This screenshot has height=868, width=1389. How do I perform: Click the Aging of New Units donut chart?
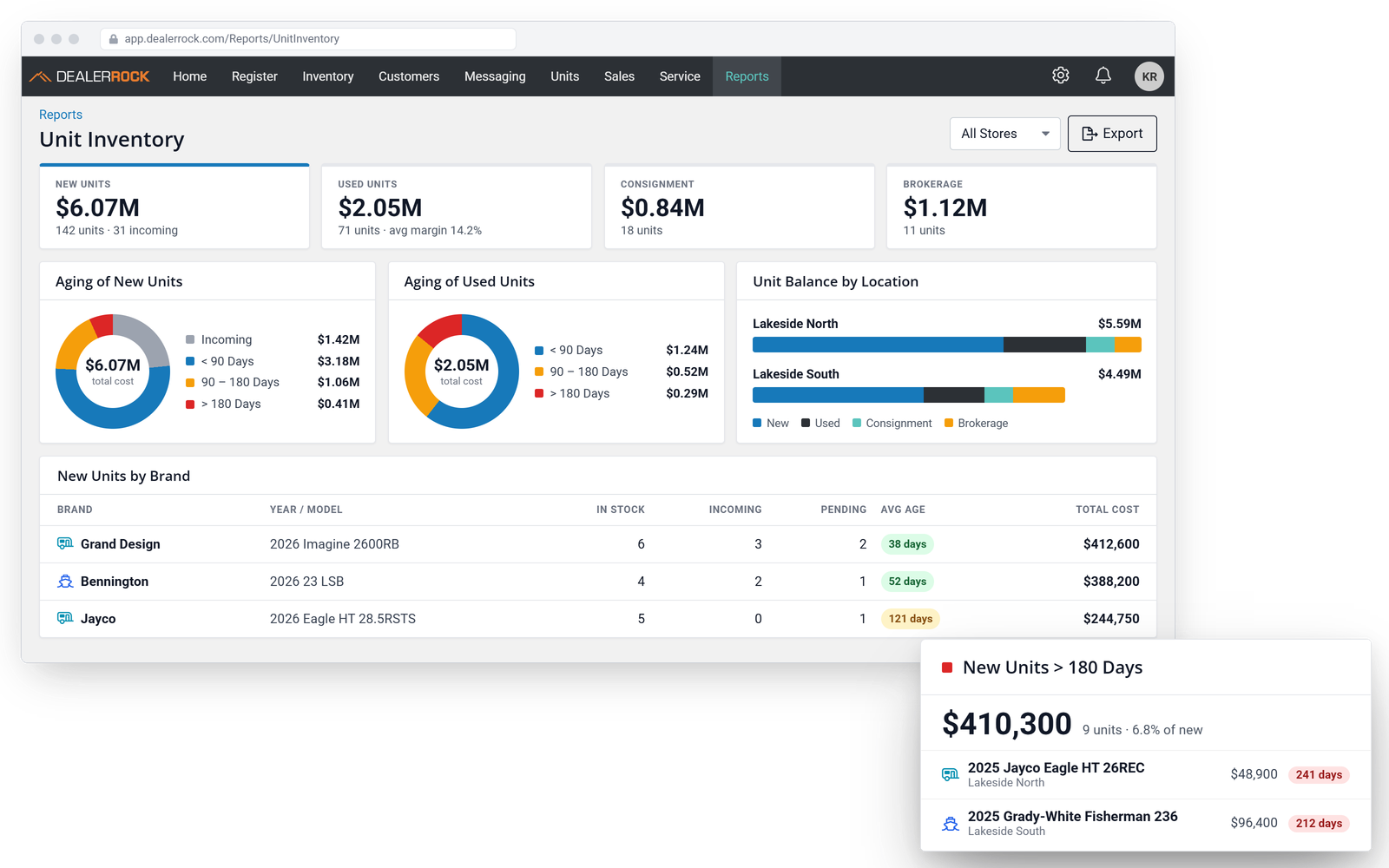coord(113,372)
